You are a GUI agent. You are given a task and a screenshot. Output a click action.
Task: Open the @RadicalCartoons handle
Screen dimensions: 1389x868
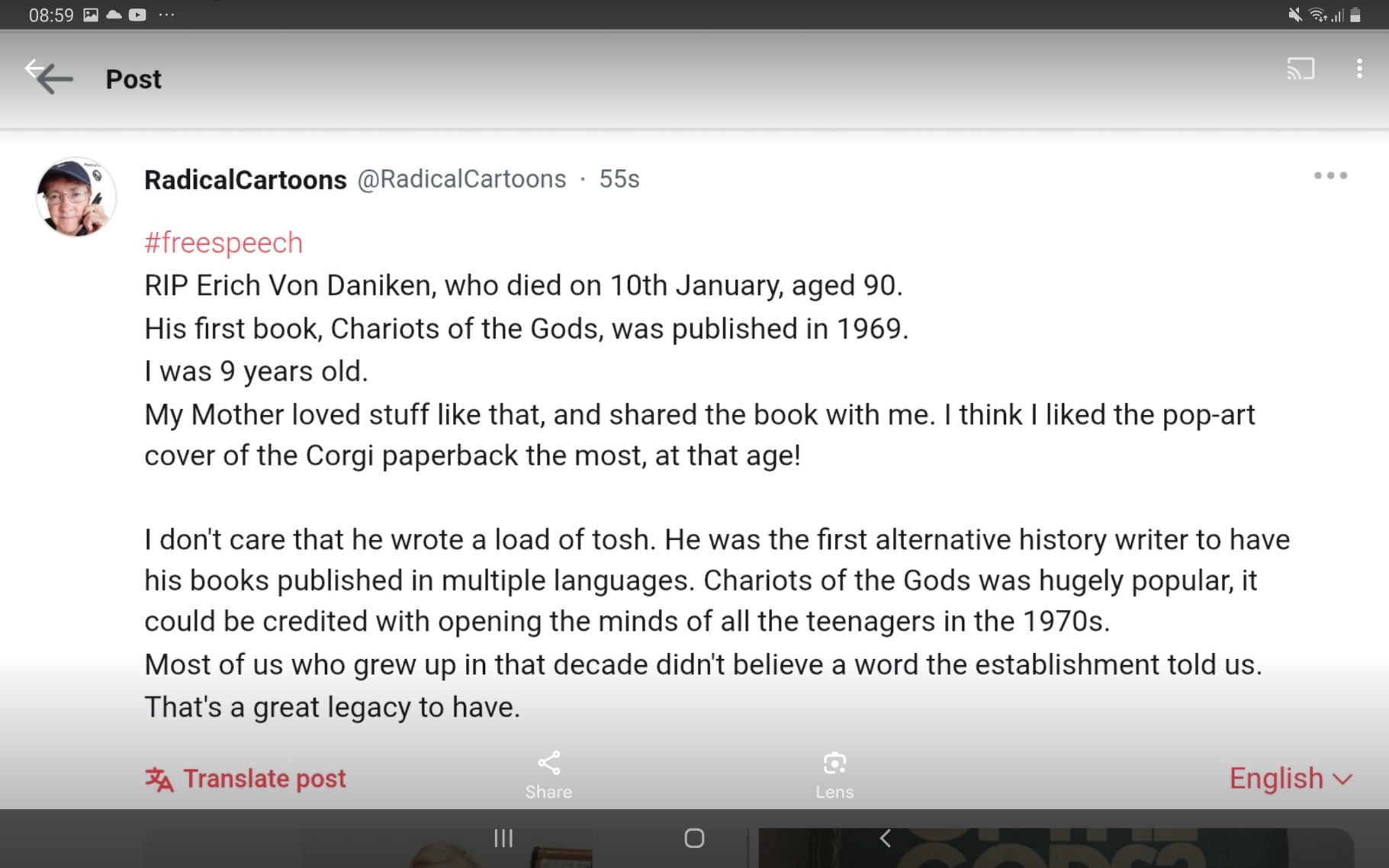click(461, 179)
